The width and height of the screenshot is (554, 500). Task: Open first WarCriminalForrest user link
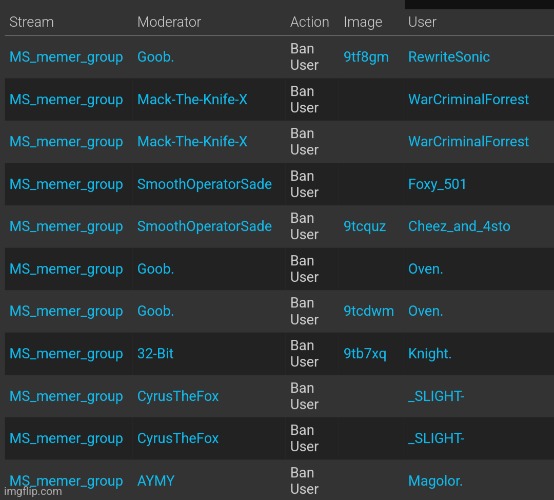468,99
